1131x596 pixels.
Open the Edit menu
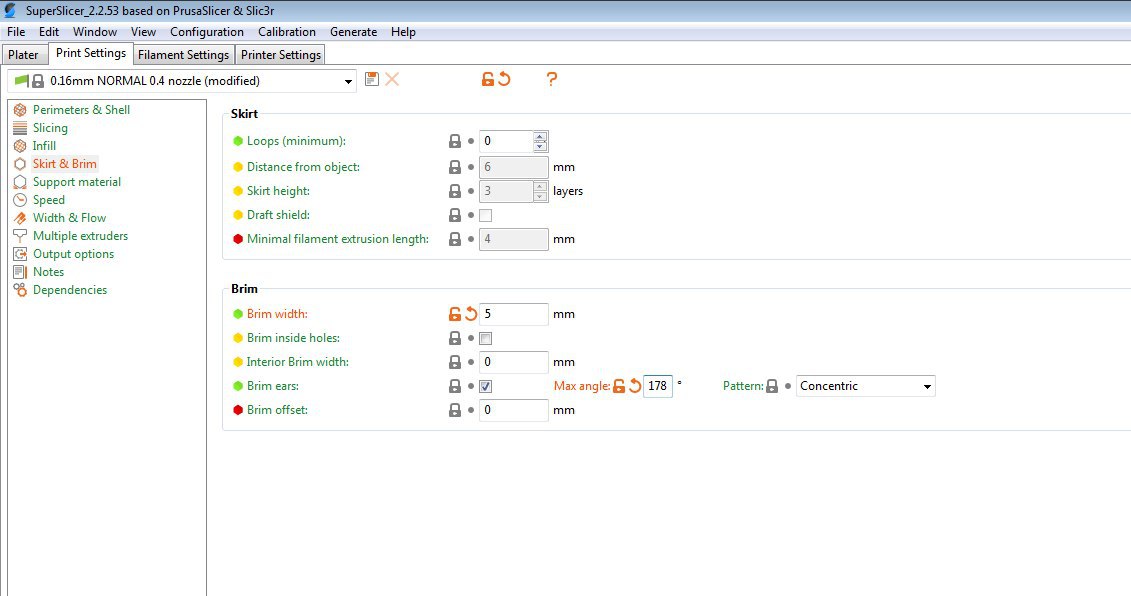coord(49,32)
